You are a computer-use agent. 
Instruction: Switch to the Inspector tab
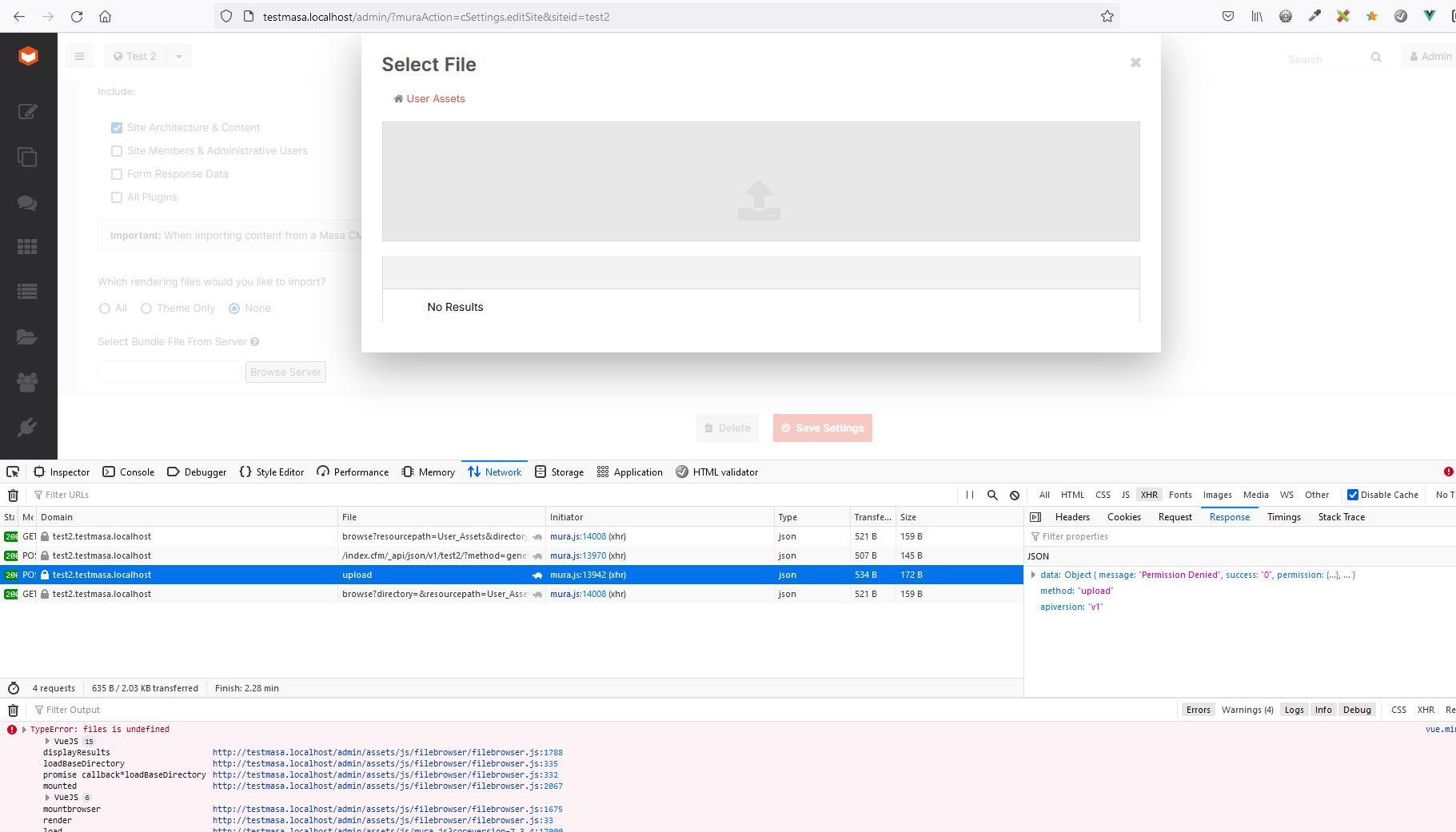[62, 472]
